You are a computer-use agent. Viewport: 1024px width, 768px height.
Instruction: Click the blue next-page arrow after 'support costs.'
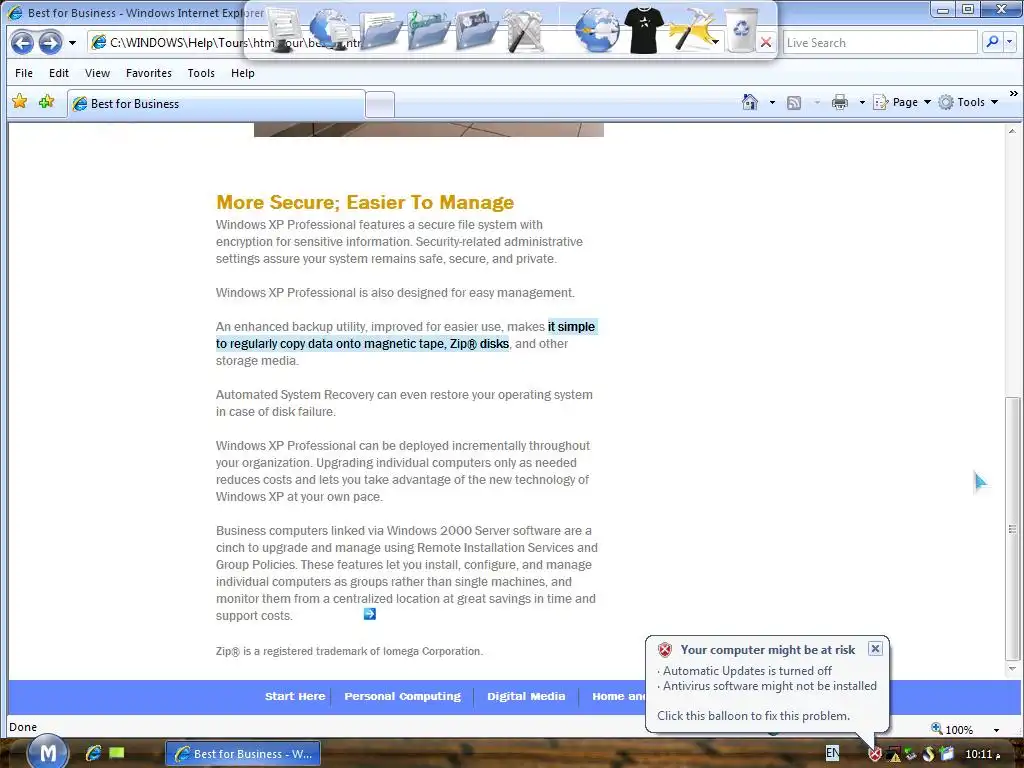370,614
